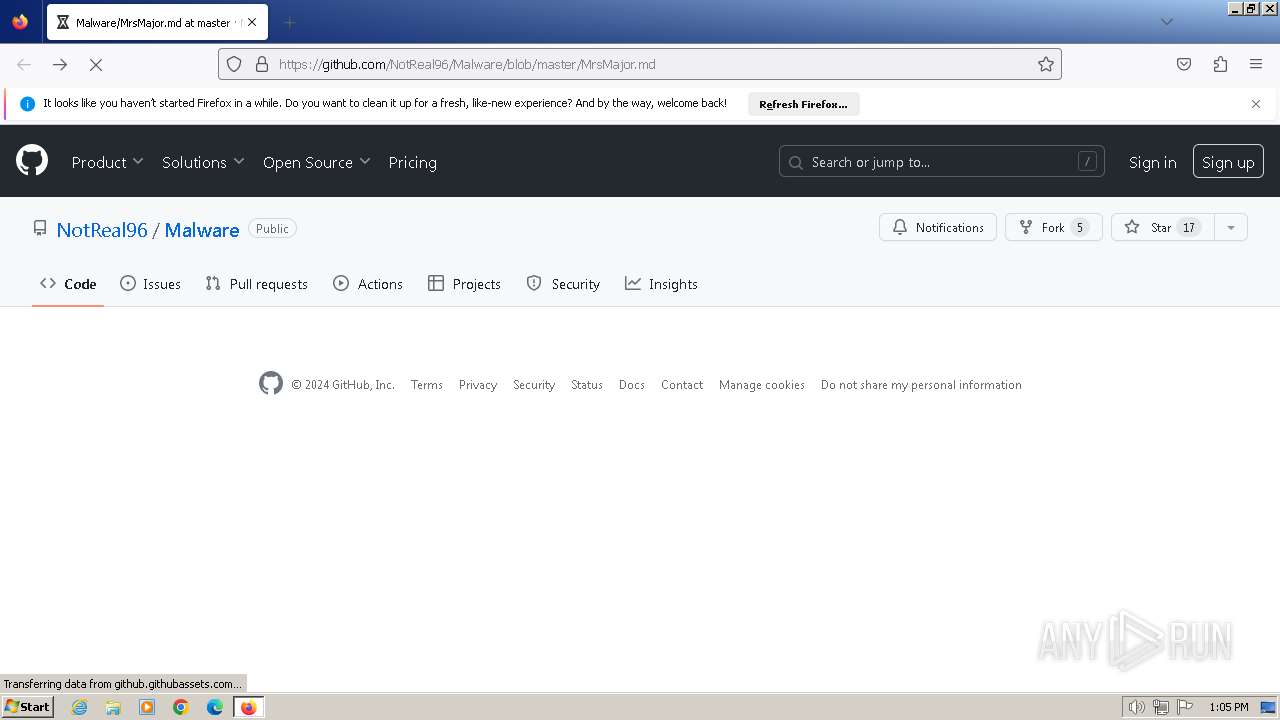Click the Firefox taskbar button
The height and width of the screenshot is (720, 1280).
coord(249,707)
